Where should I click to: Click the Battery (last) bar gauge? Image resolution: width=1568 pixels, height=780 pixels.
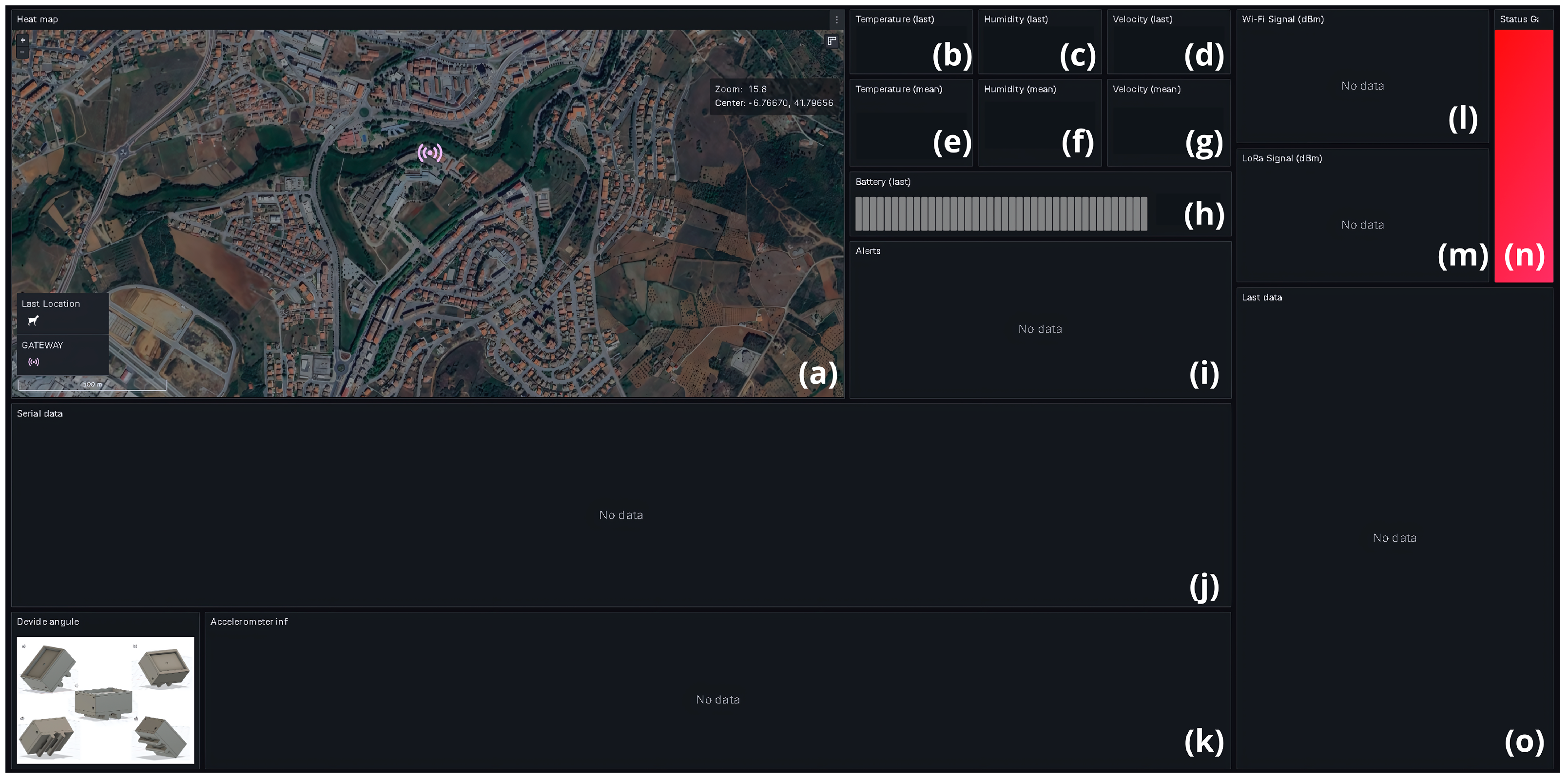point(1001,214)
